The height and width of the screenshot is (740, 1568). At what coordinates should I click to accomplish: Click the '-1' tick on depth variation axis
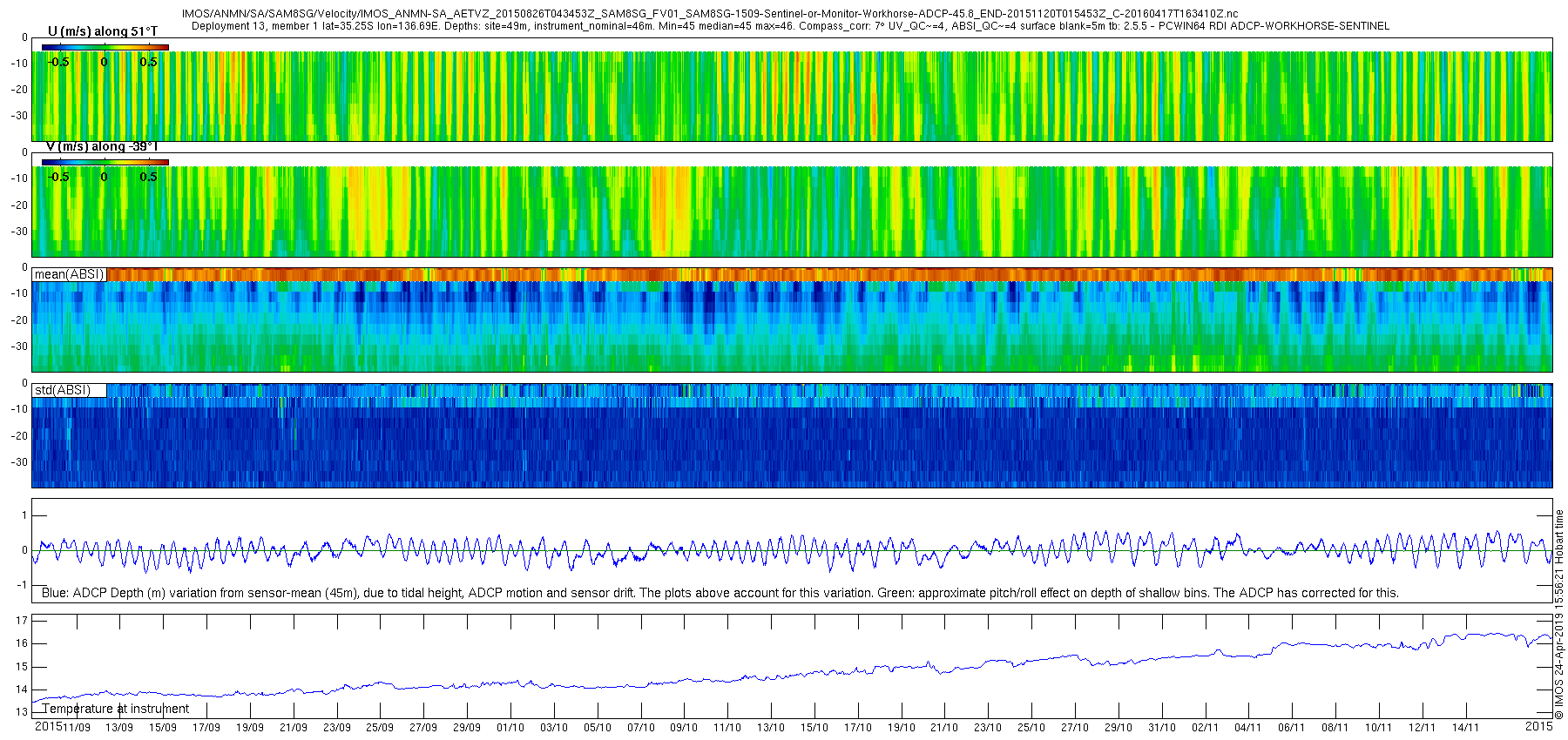pyautogui.click(x=24, y=585)
